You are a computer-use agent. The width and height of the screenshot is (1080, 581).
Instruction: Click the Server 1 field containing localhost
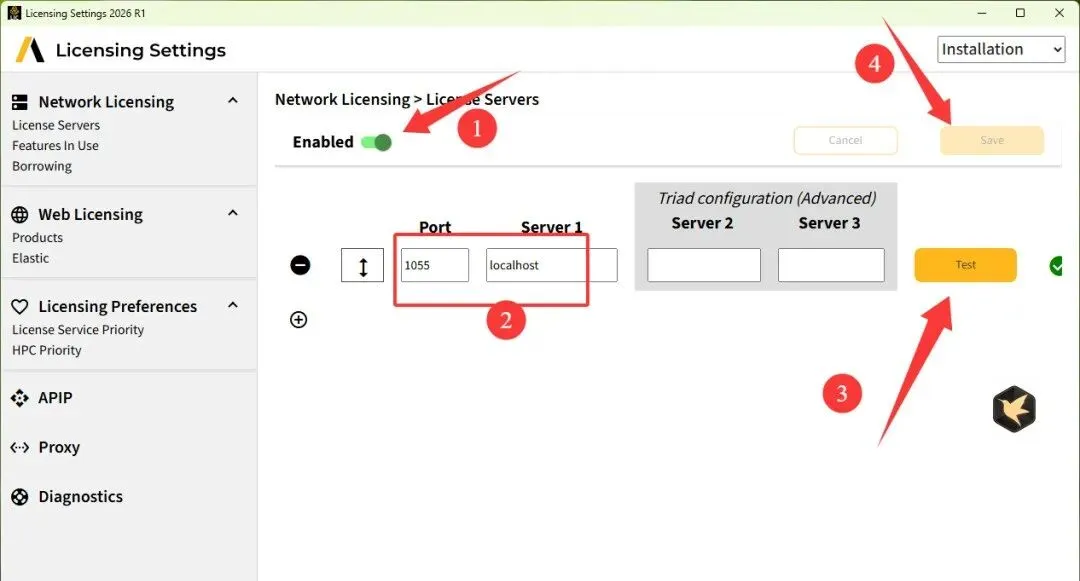[552, 265]
